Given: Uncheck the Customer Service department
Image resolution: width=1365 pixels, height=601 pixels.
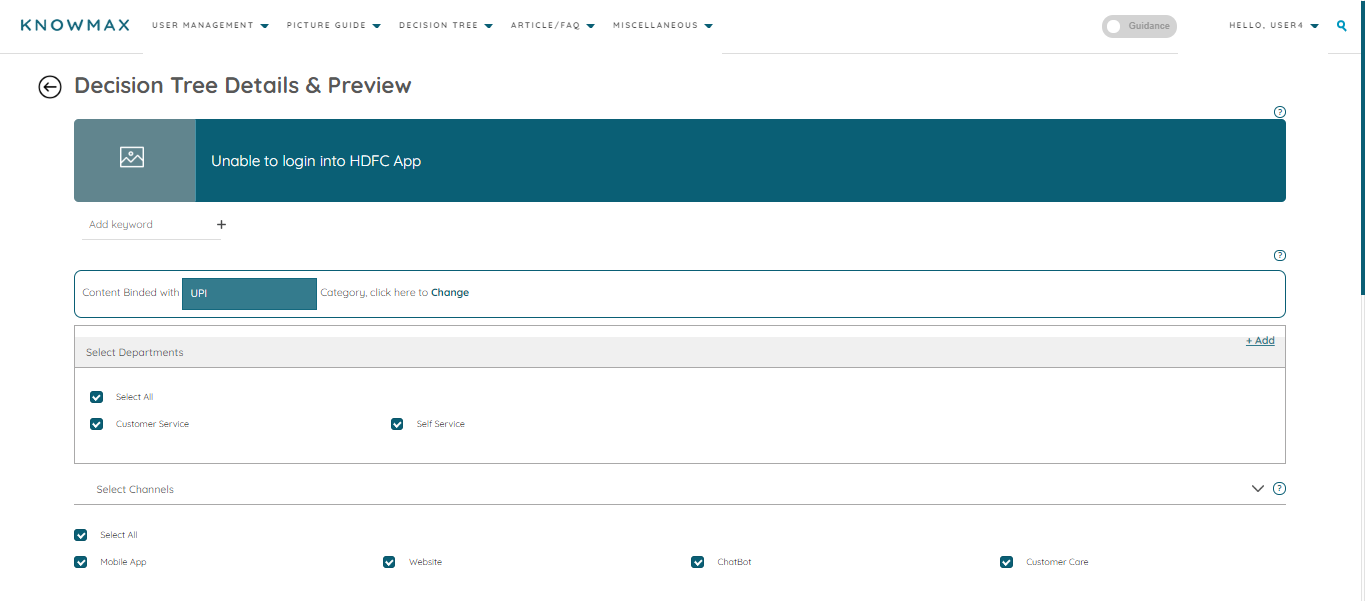Looking at the screenshot, I should pyautogui.click(x=96, y=424).
